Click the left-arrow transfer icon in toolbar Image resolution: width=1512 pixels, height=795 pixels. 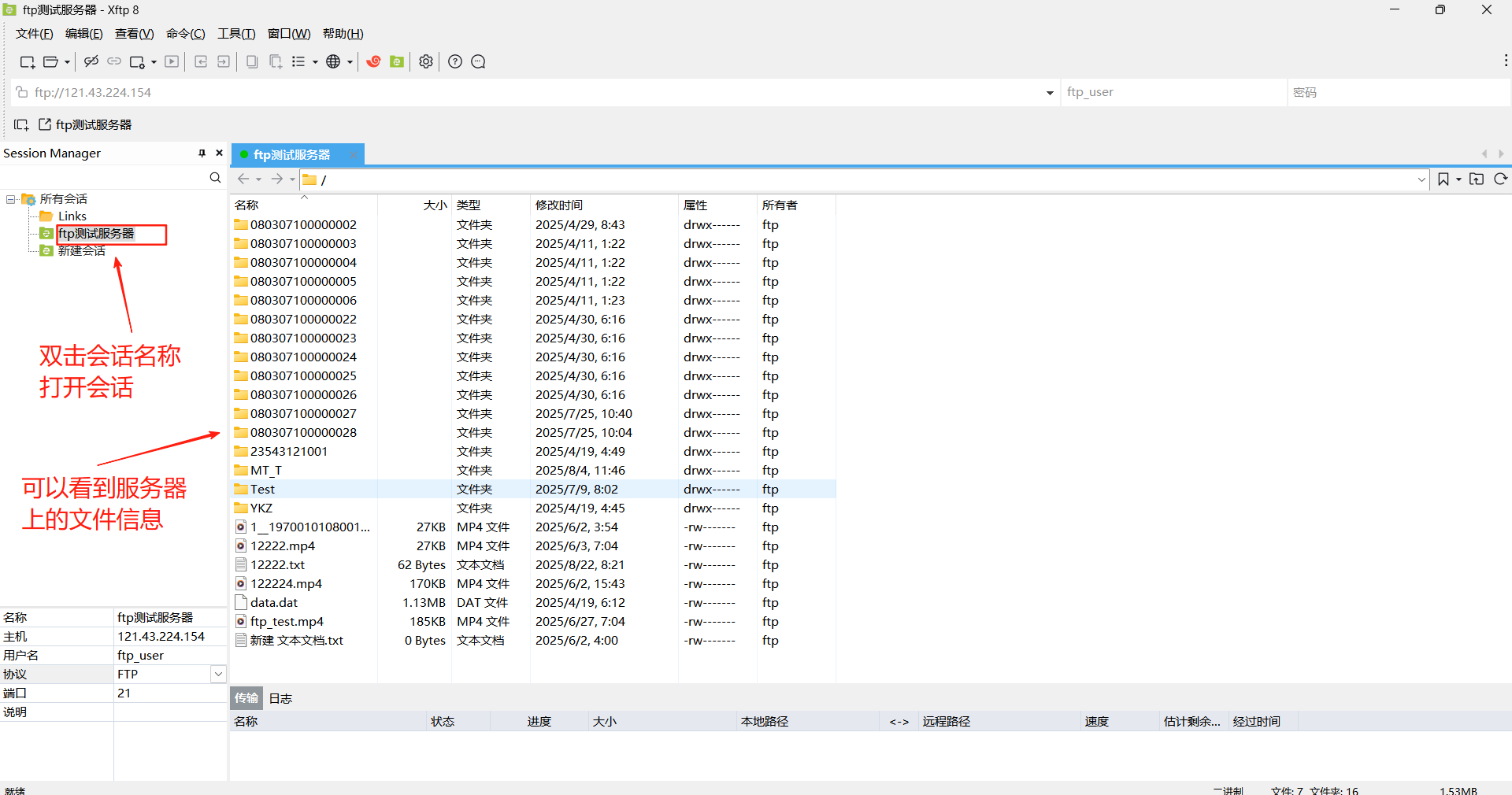pyautogui.click(x=201, y=61)
